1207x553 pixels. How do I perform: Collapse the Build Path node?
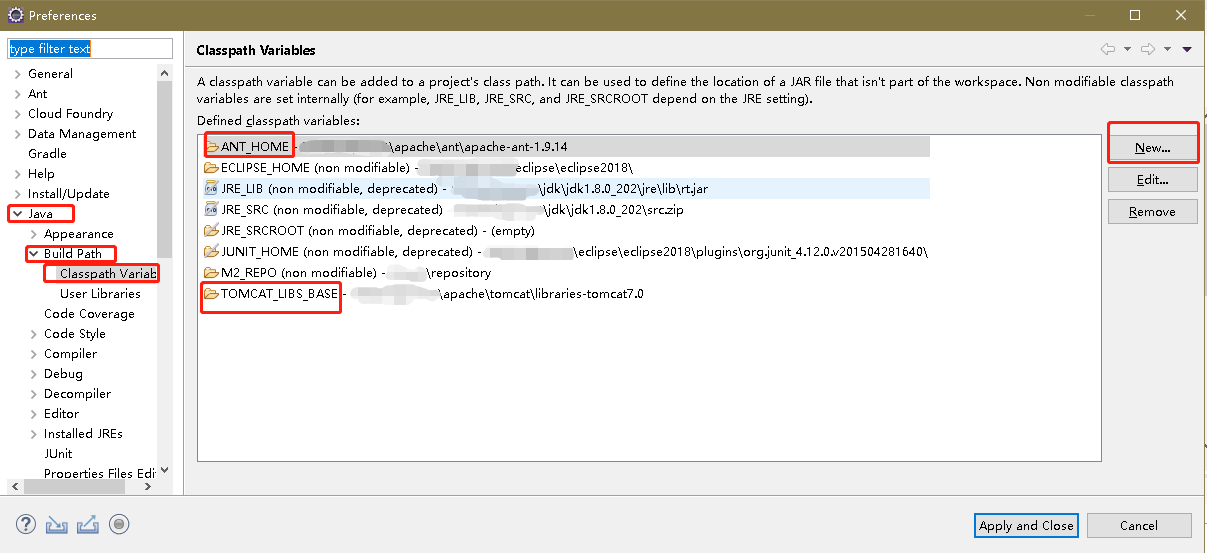click(33, 254)
